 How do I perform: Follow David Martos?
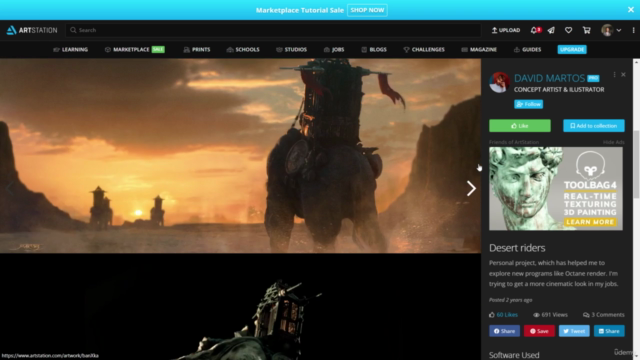528,104
